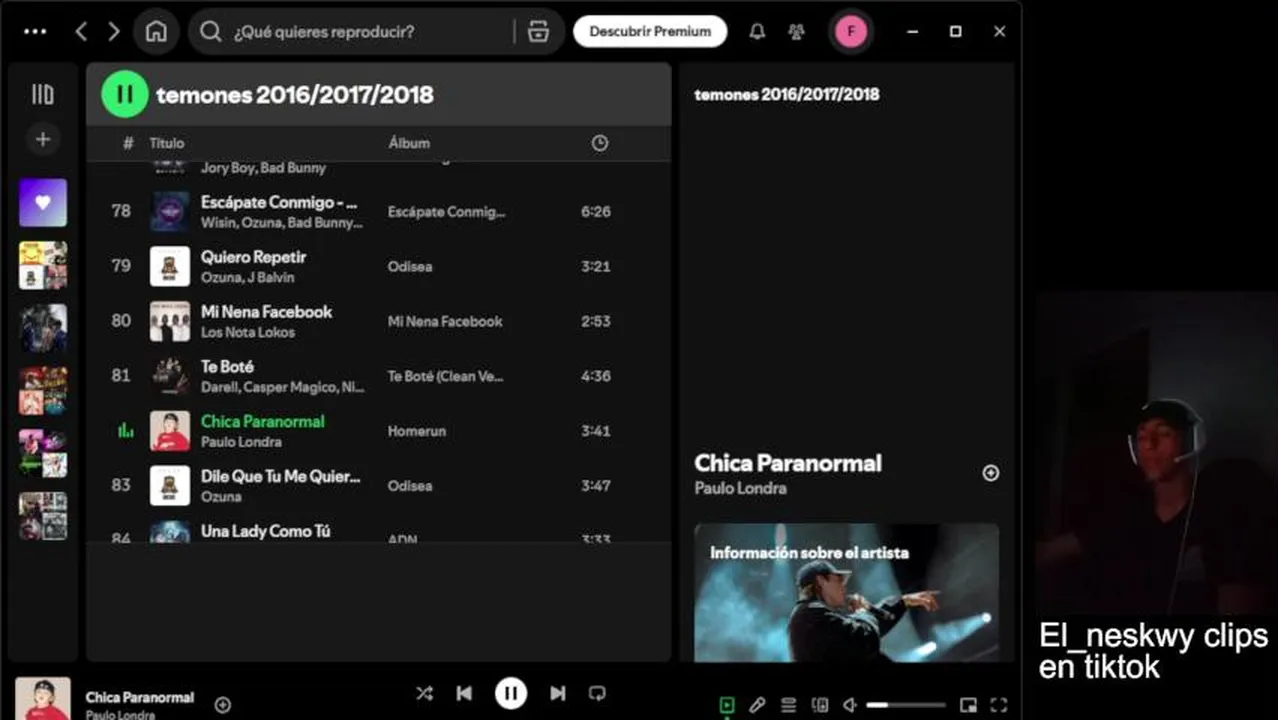The width and height of the screenshot is (1278, 720).
Task: Skip to the next track
Action: click(558, 693)
